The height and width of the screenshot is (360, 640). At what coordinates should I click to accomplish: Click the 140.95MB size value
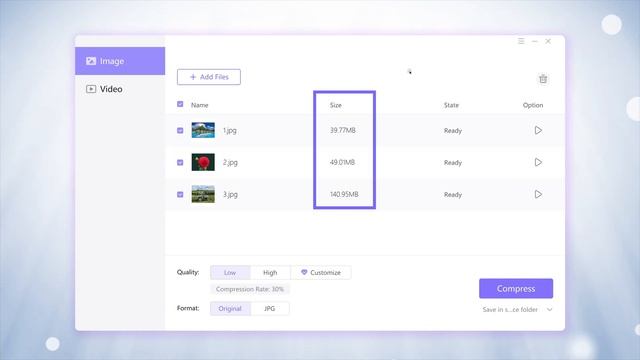(x=344, y=194)
